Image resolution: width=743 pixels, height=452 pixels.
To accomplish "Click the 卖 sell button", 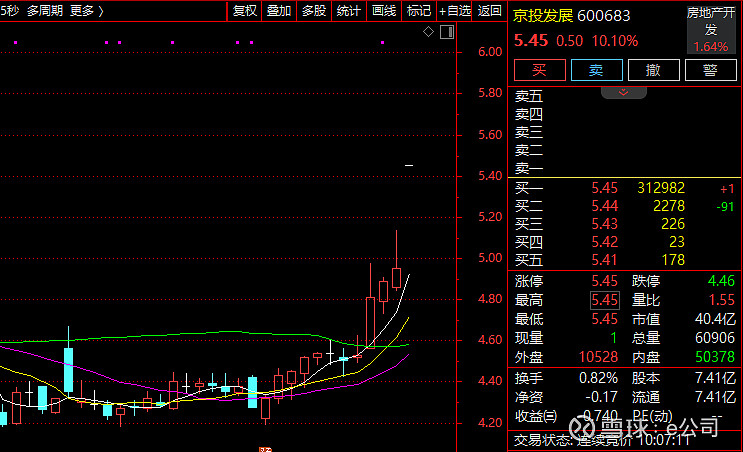I will tap(596, 69).
